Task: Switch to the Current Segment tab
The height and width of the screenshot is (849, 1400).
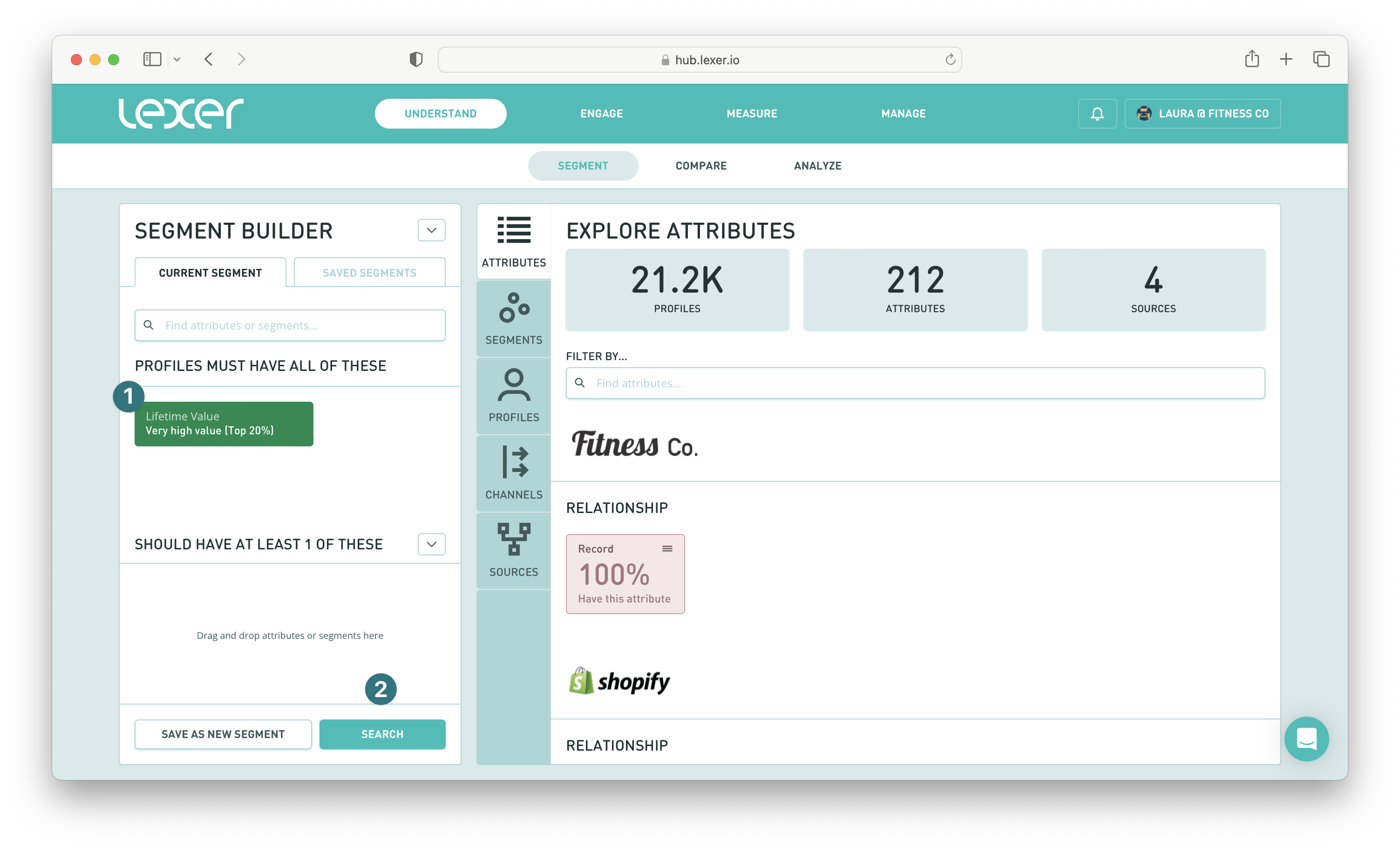Action: pos(210,273)
